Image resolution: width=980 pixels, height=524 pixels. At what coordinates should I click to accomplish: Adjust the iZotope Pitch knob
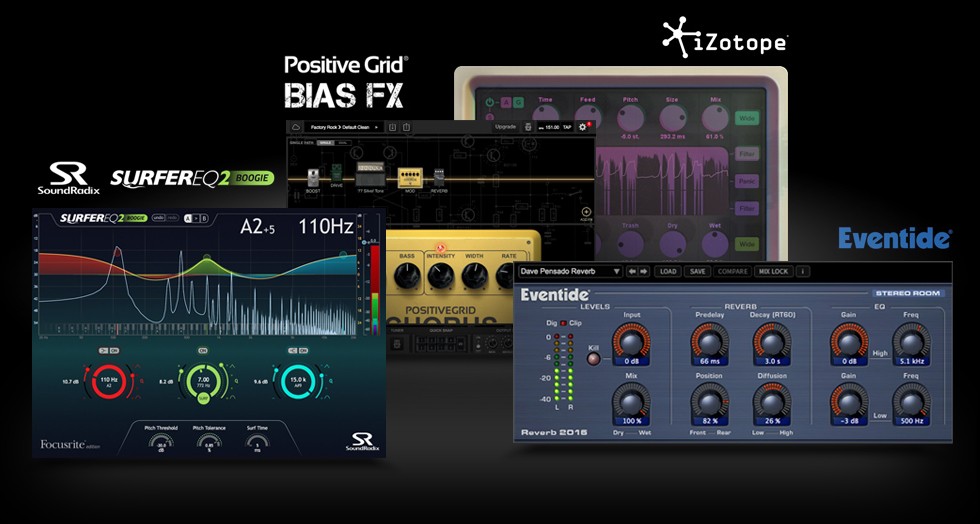pyautogui.click(x=631, y=118)
